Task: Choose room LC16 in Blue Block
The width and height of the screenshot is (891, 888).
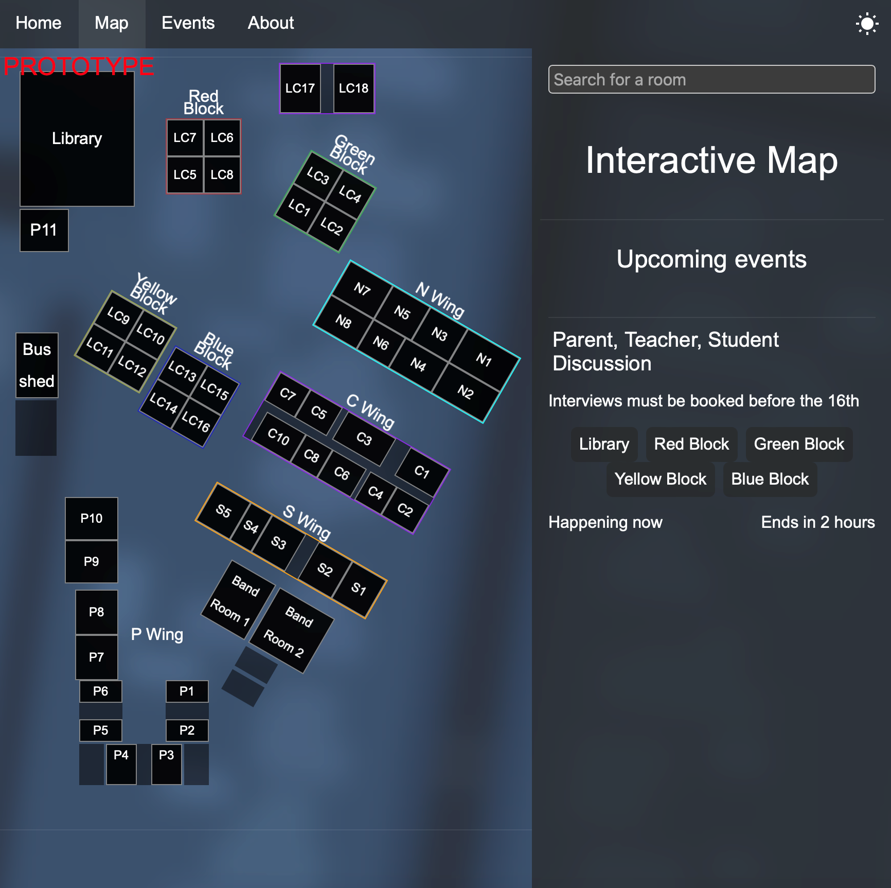Action: pos(196,422)
